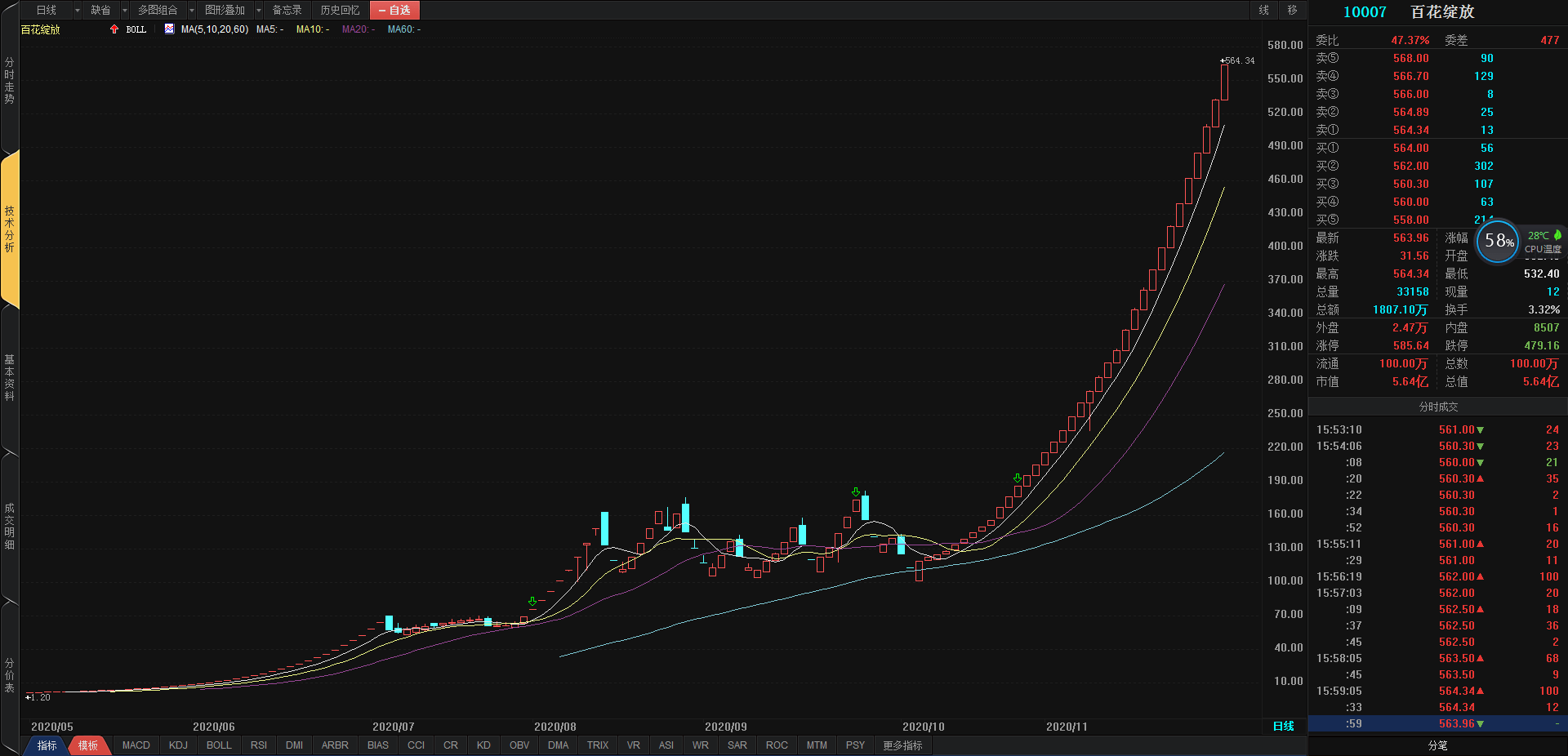Click the 缺省 toolbar button
1568x756 pixels.
[100, 11]
